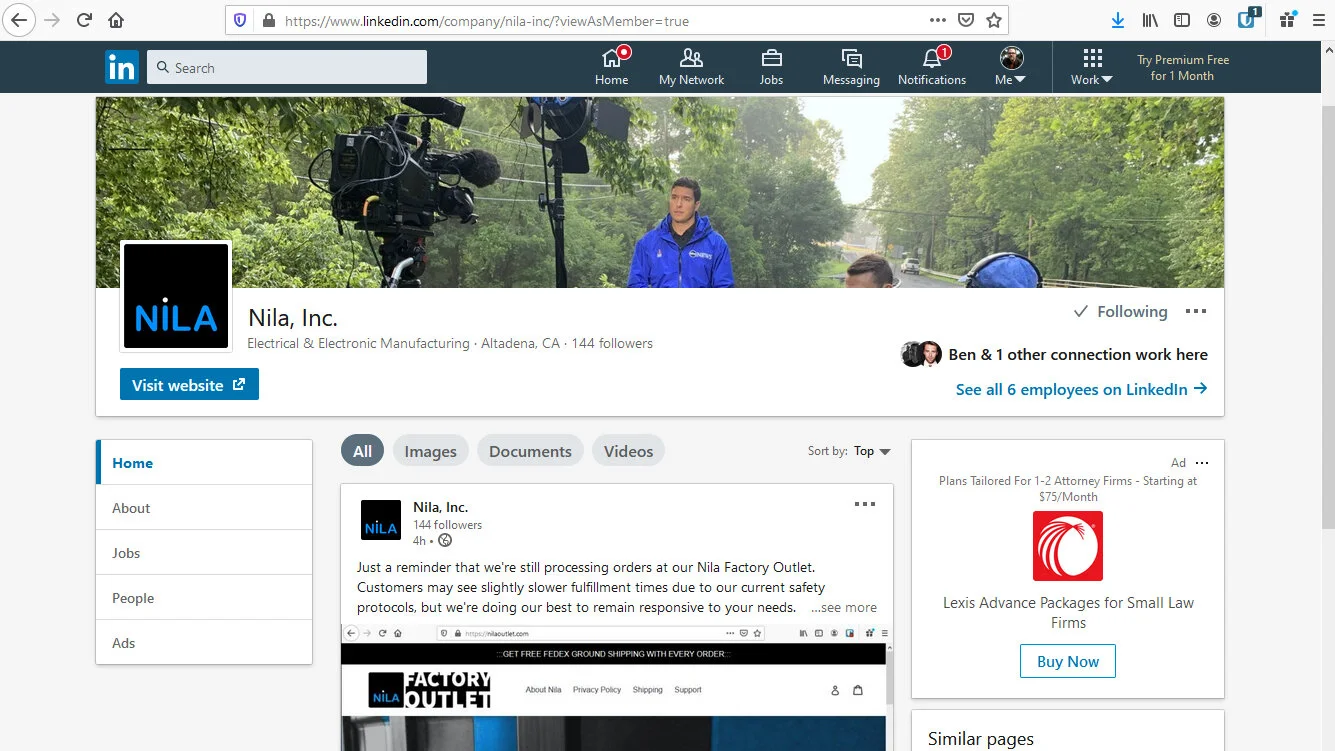1335x751 pixels.
Task: Select the Images posts filter
Action: click(430, 451)
